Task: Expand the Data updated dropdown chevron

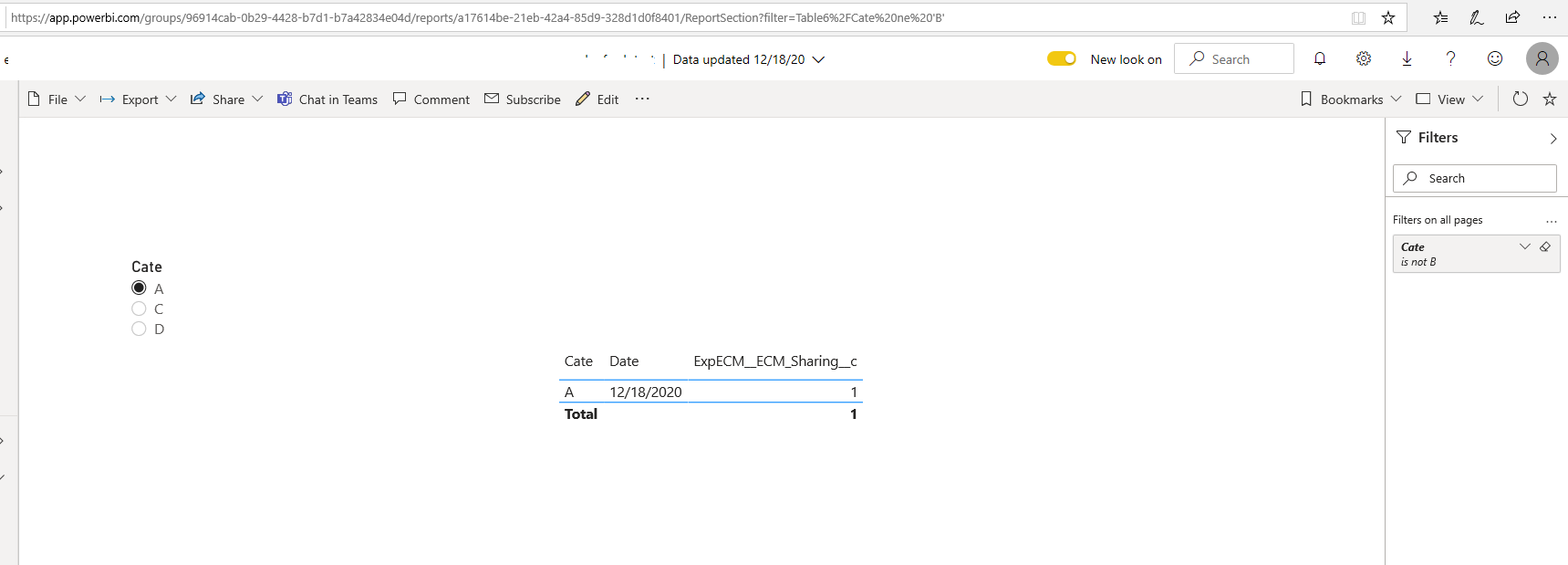Action: [x=818, y=59]
